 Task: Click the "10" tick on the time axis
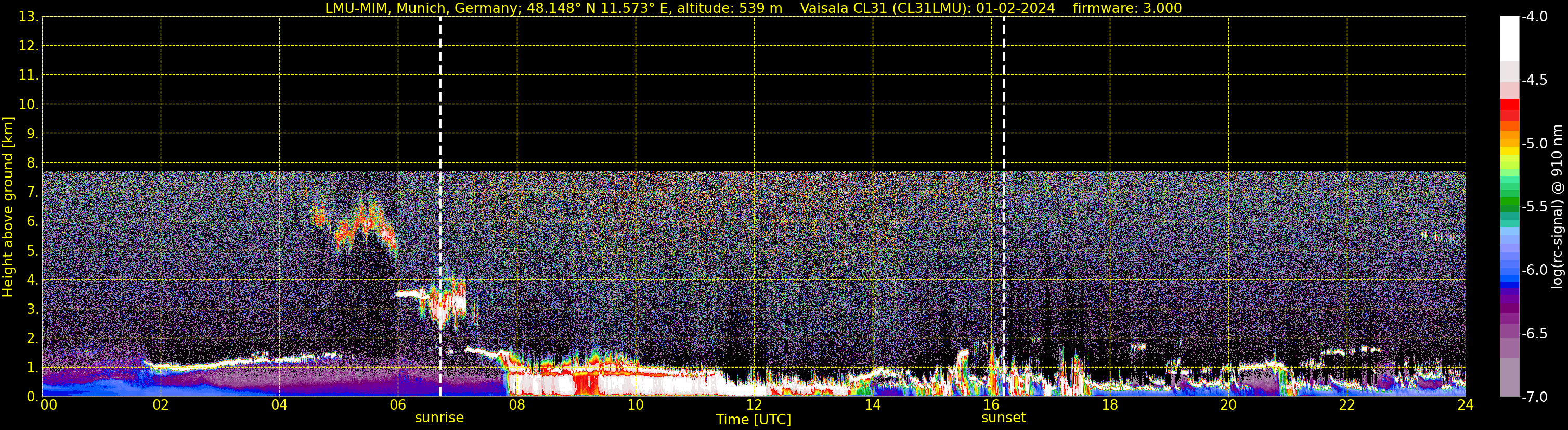(636, 406)
